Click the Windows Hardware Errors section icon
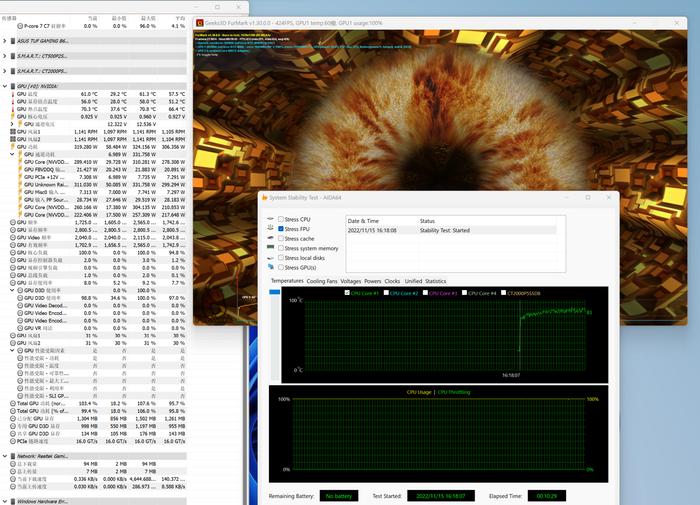Image resolution: width=700 pixels, height=505 pixels. 12,501
